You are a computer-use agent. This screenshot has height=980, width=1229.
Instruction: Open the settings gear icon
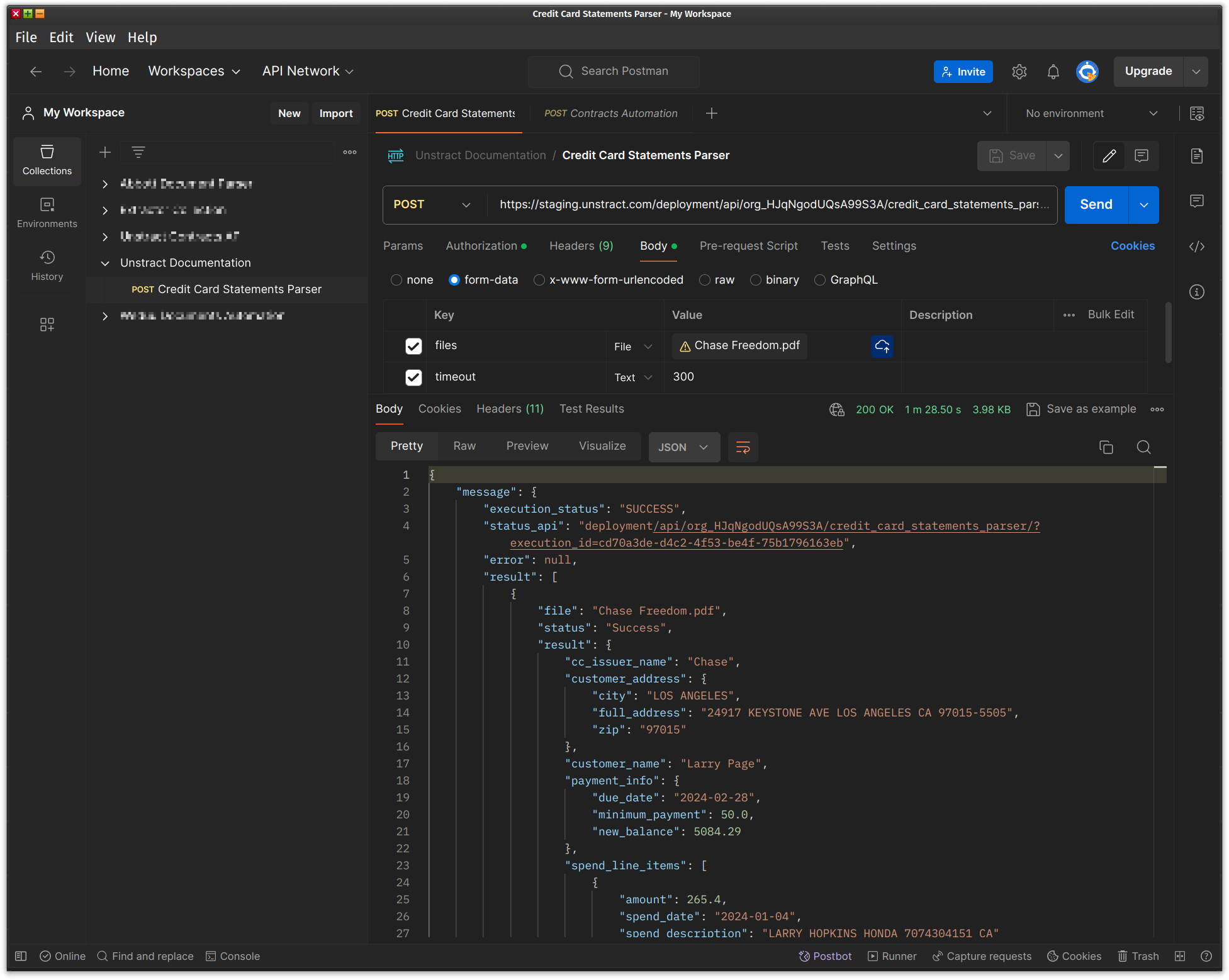pos(1019,72)
